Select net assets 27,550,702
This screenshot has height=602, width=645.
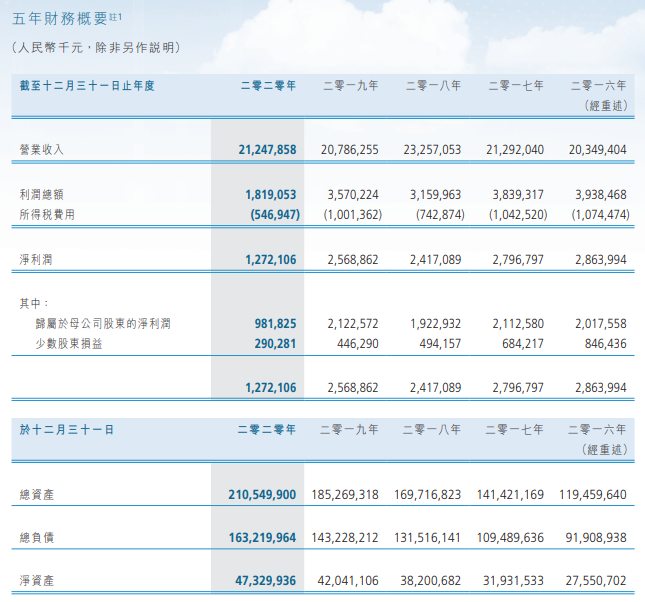tap(596, 581)
